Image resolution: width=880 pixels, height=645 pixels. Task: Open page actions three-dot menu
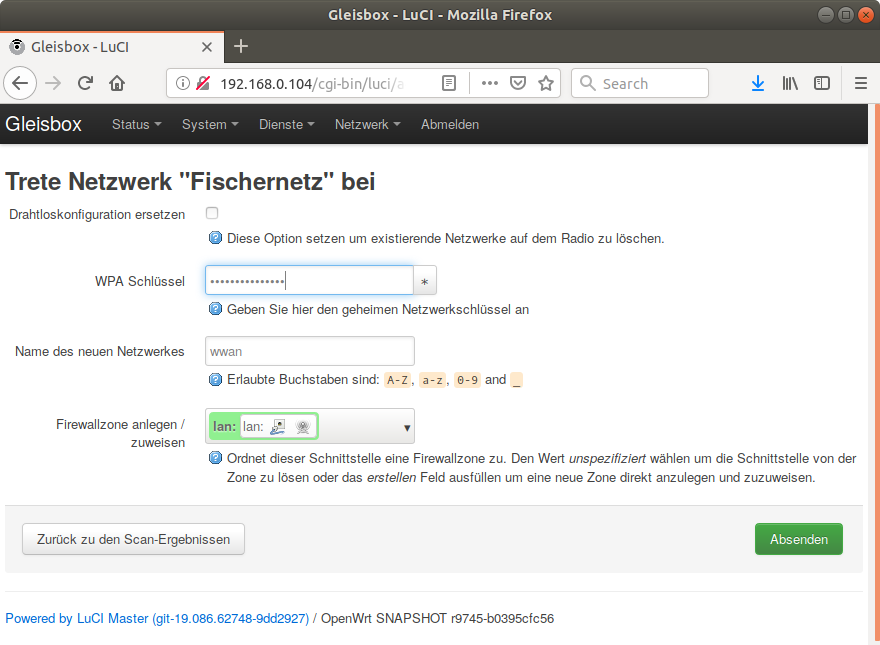tap(489, 83)
